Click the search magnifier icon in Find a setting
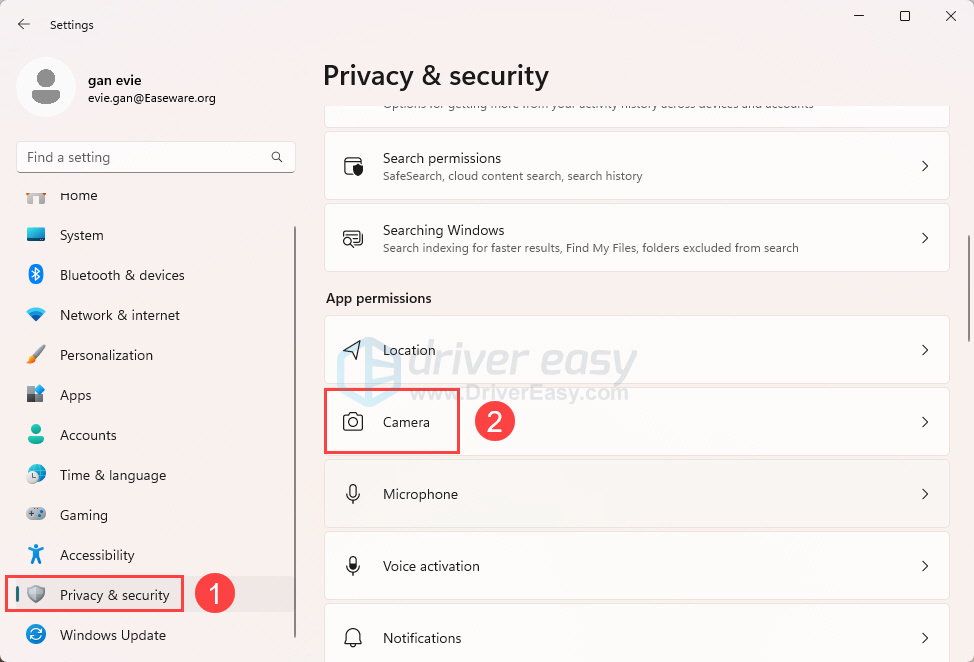This screenshot has height=662, width=974. pos(277,157)
